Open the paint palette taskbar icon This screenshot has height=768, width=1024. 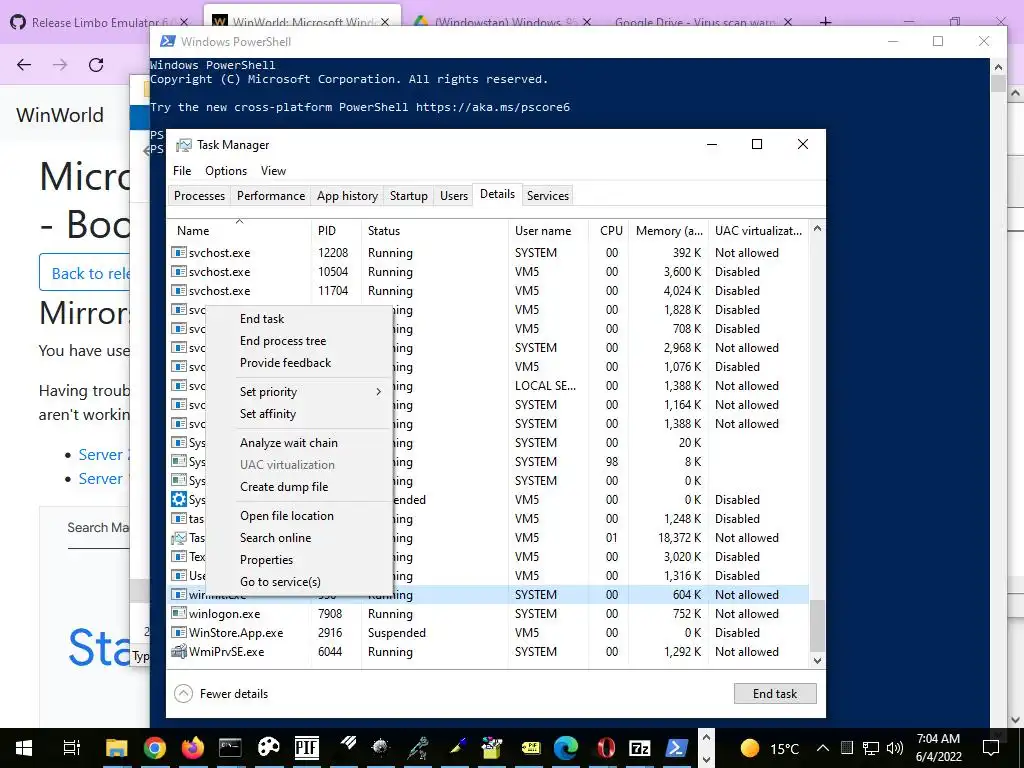(268, 748)
